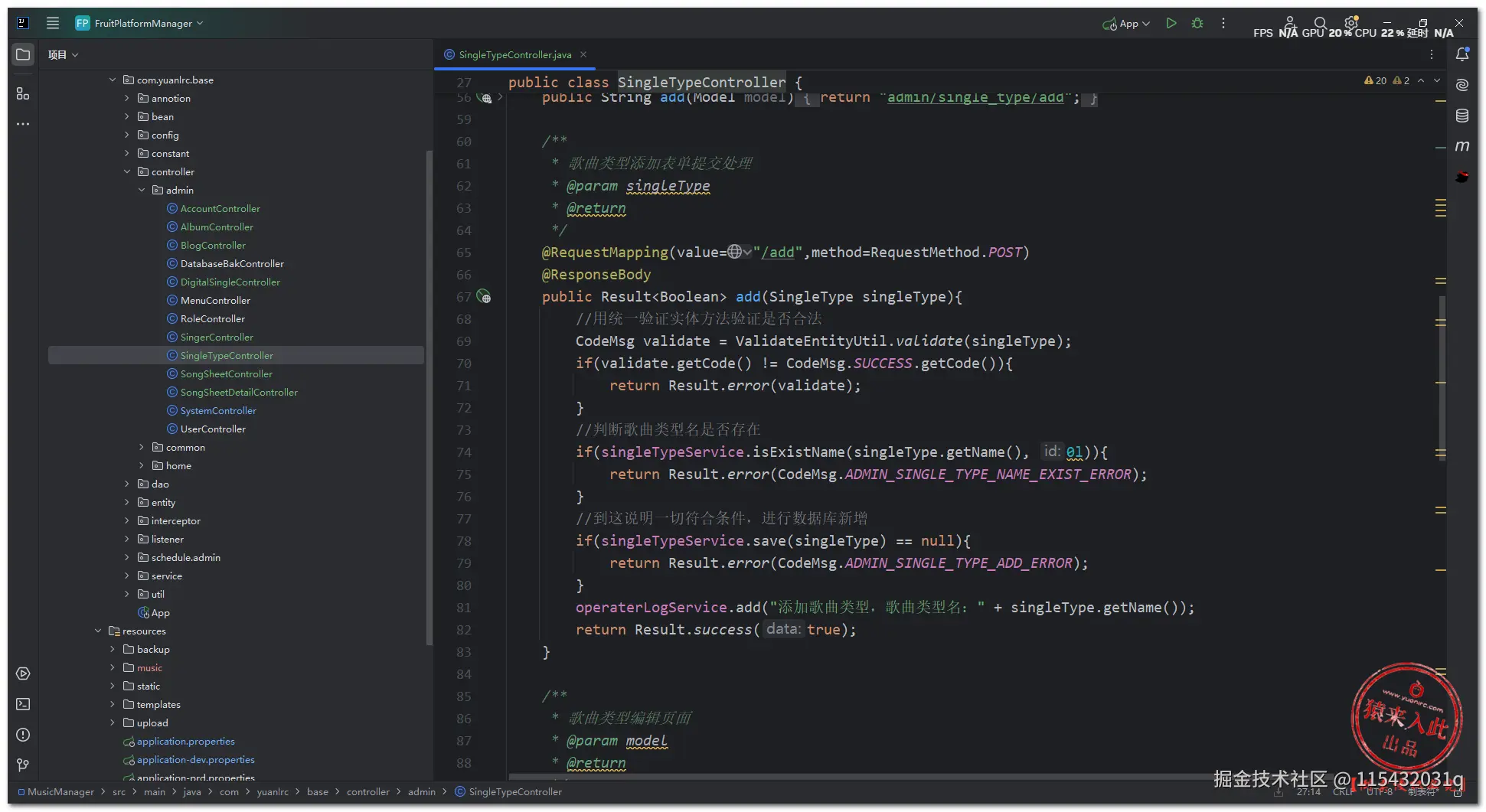Open SongSheetDetailController in the project tree
1486x812 pixels.
(239, 392)
